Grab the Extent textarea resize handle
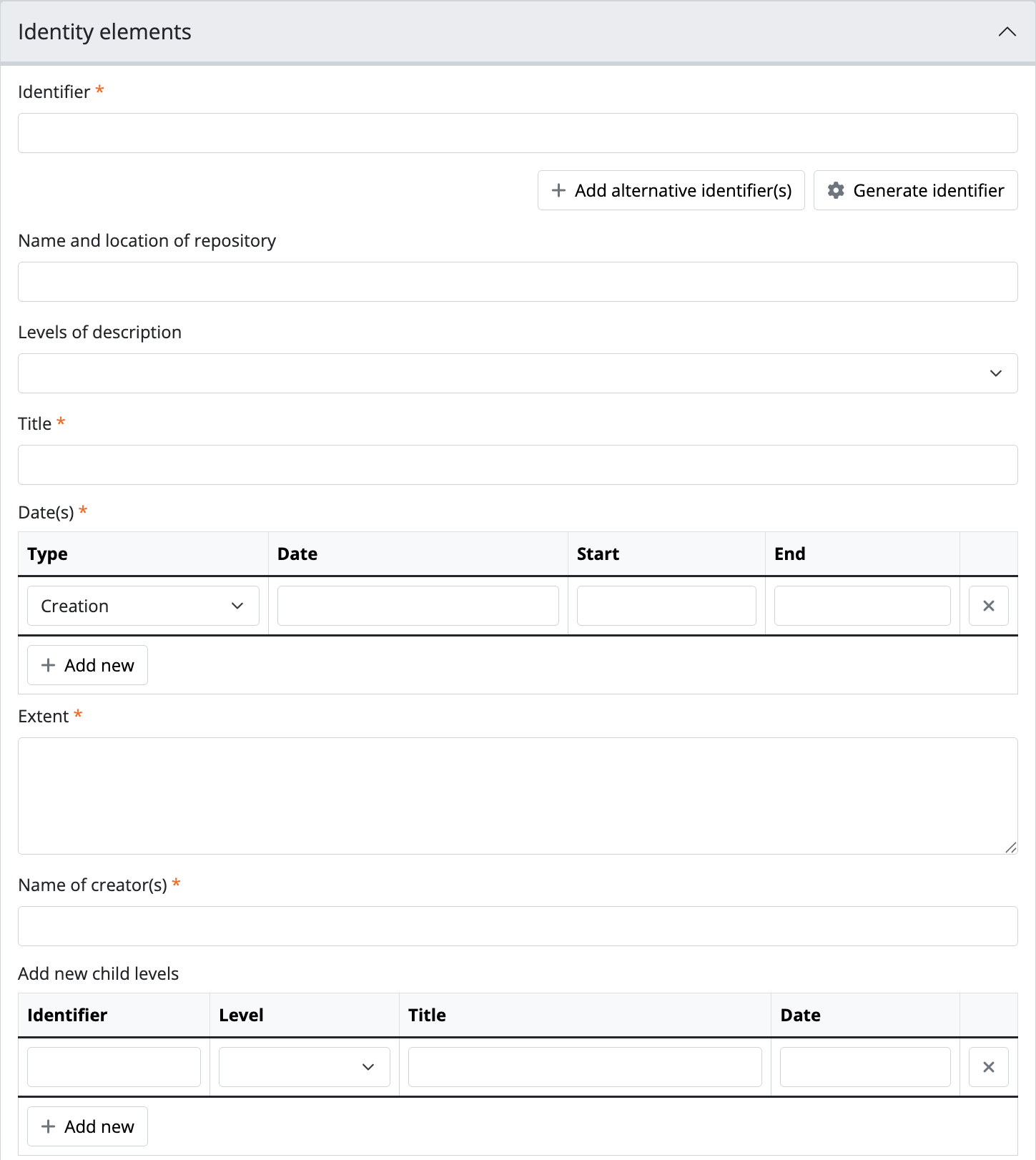Image resolution: width=1036 pixels, height=1160 pixels. [x=1011, y=848]
